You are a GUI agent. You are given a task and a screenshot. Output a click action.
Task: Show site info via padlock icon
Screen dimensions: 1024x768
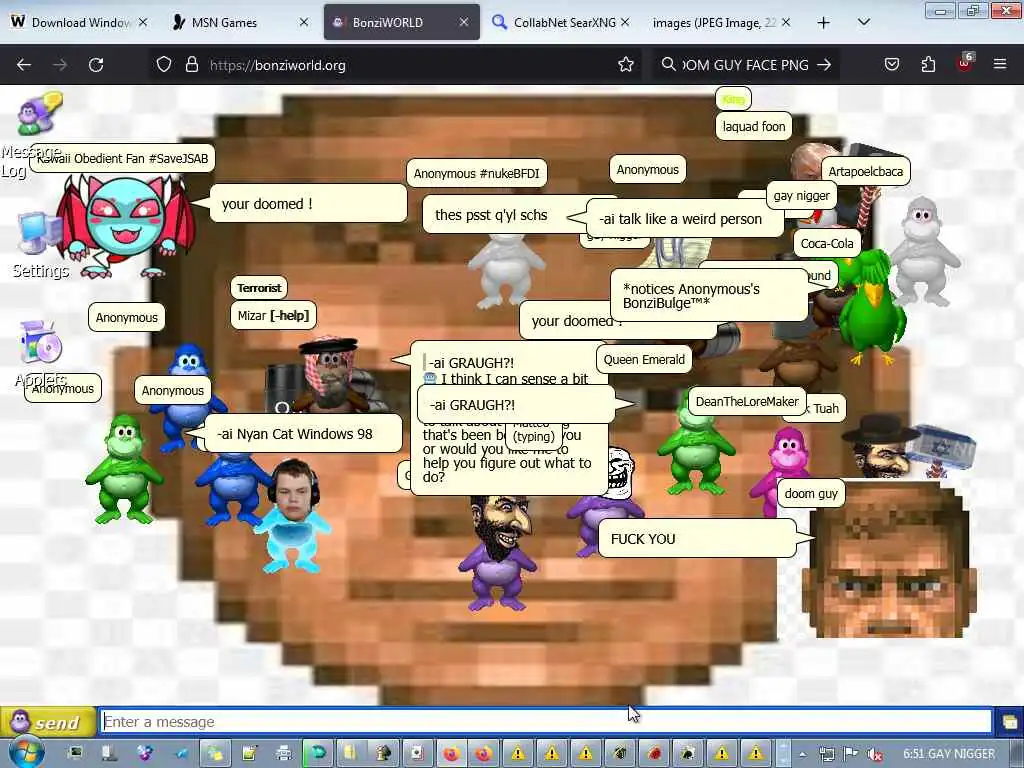tap(191, 65)
